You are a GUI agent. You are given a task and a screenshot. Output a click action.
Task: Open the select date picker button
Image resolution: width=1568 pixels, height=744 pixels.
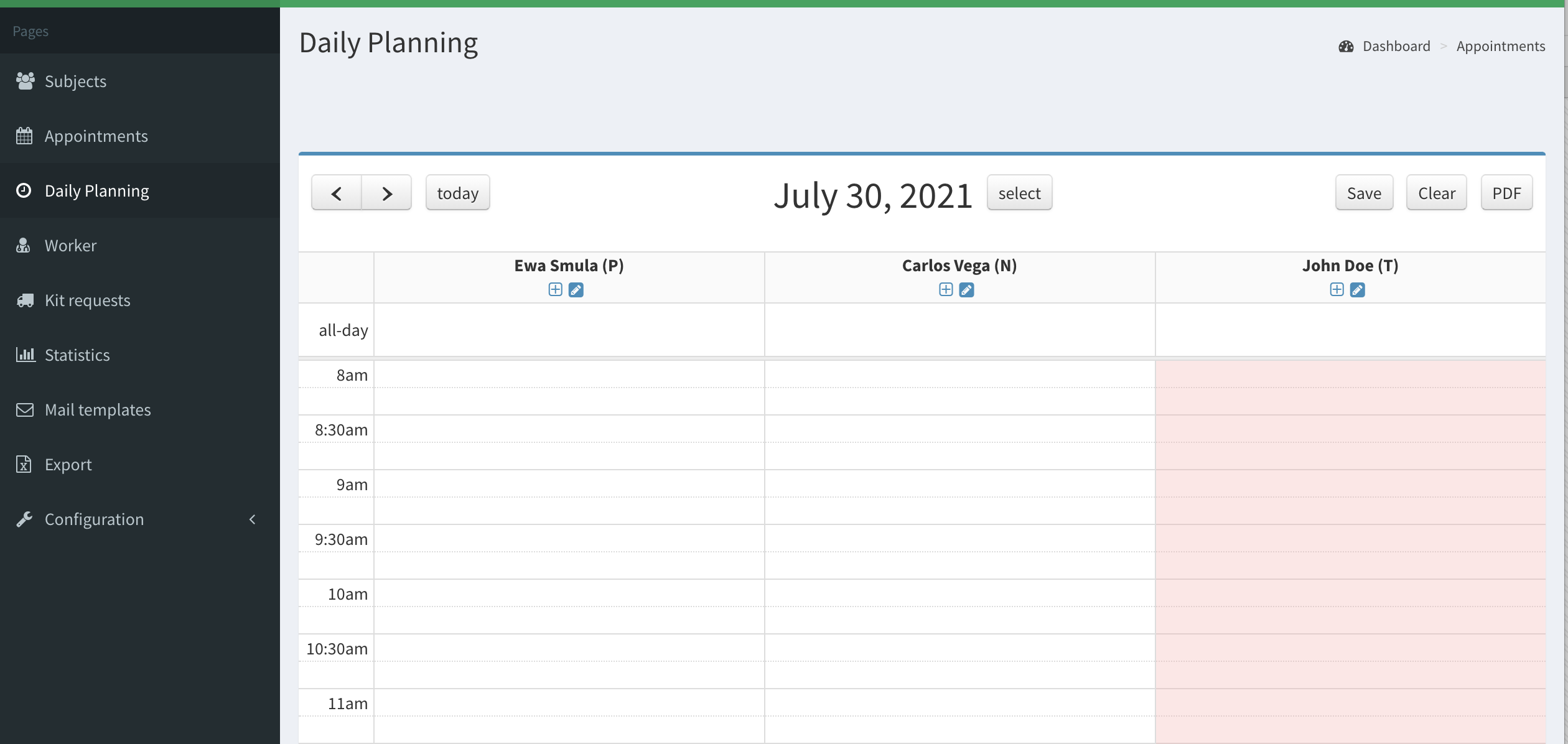(x=1019, y=193)
